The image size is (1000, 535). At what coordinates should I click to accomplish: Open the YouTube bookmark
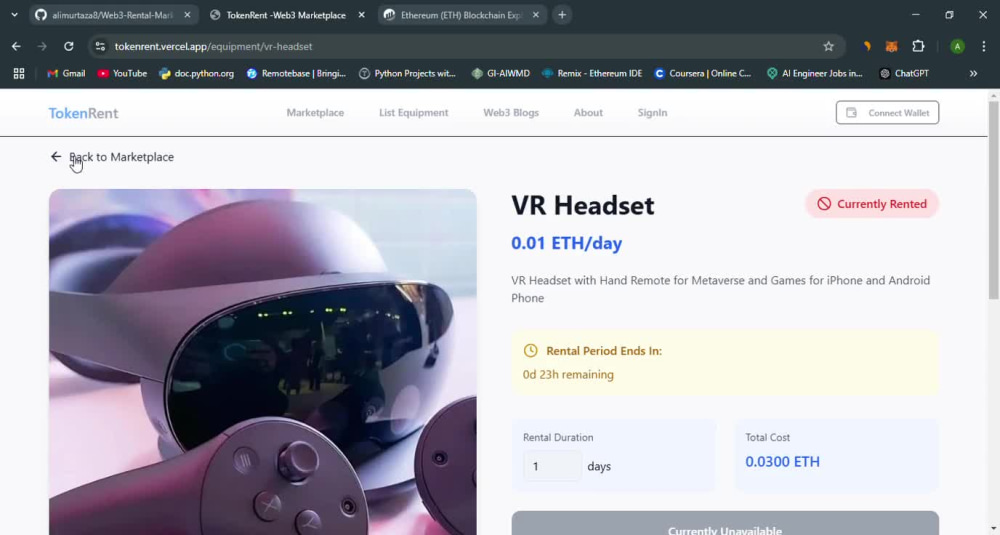click(x=122, y=73)
